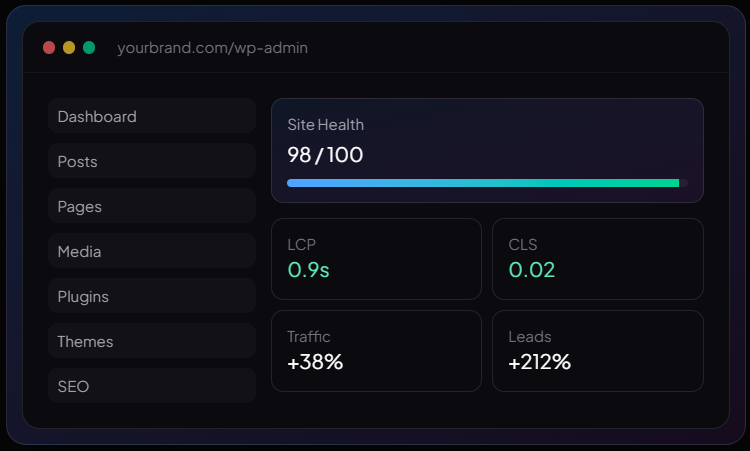Select Posts in the sidebar
This screenshot has height=451, width=750.
tap(152, 161)
